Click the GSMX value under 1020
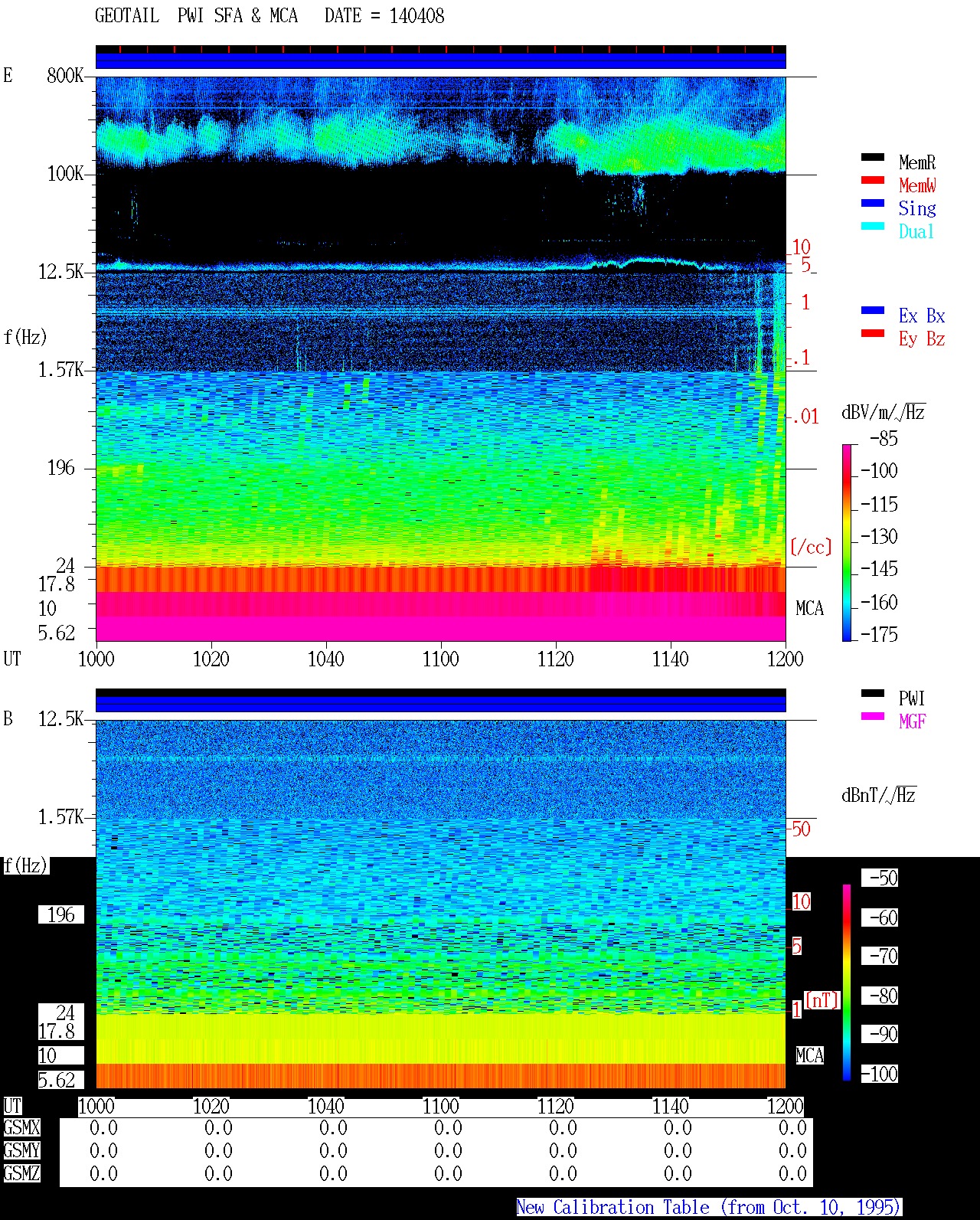Image resolution: width=980 pixels, height=1220 pixels. coord(218,1128)
